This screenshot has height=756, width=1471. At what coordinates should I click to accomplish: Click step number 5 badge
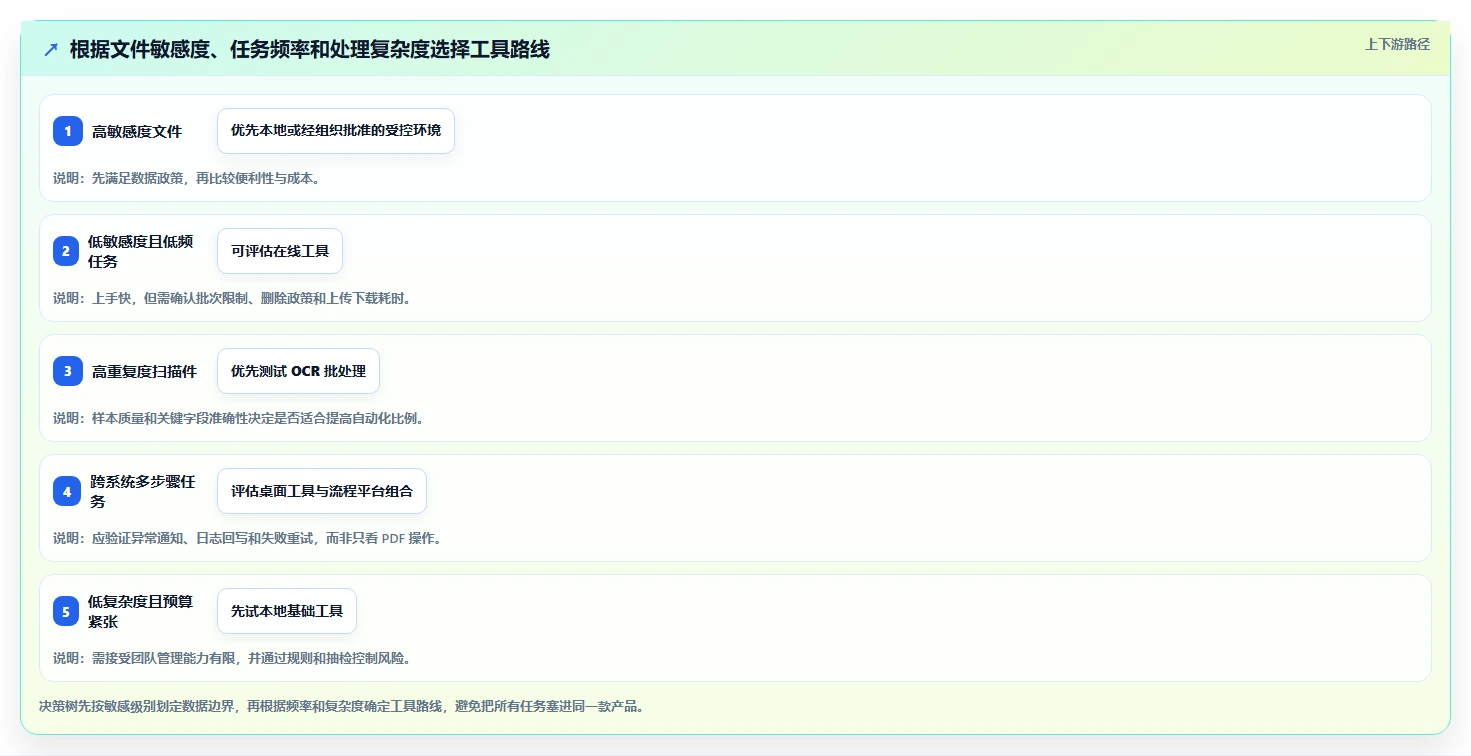click(x=66, y=611)
